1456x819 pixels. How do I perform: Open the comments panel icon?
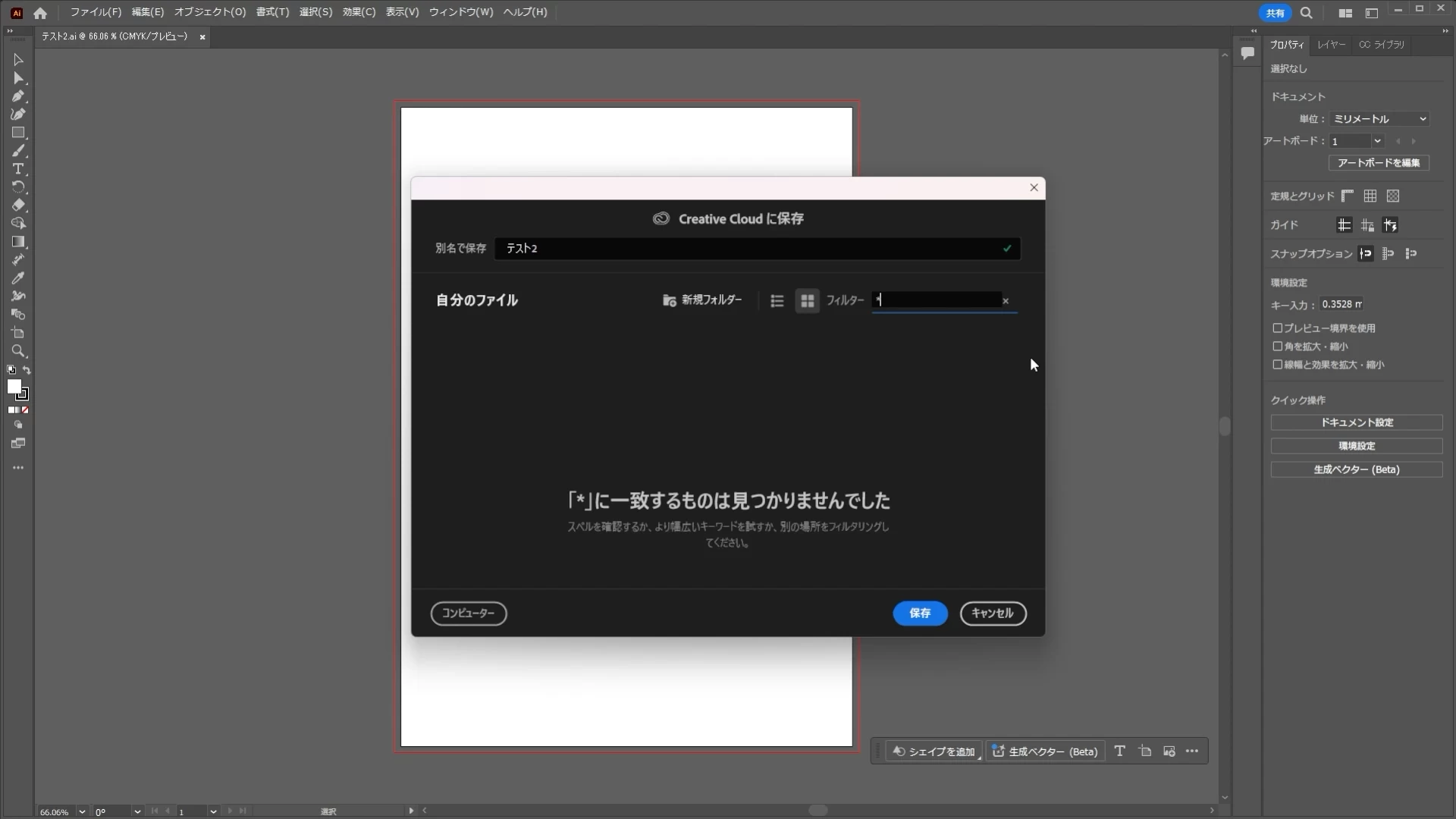[1247, 53]
